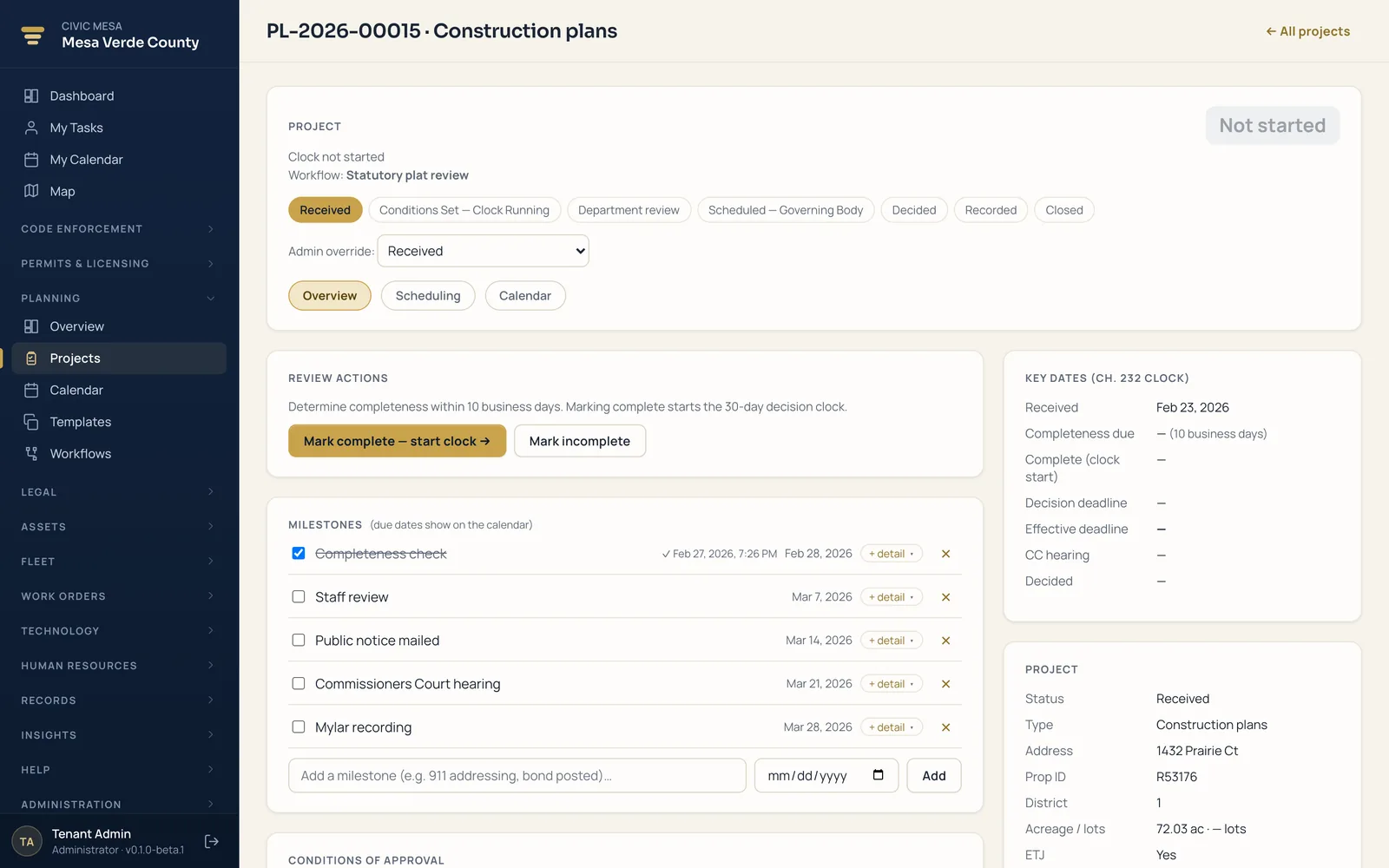Select the Received workflow stage
This screenshot has height=868, width=1389.
pos(326,210)
